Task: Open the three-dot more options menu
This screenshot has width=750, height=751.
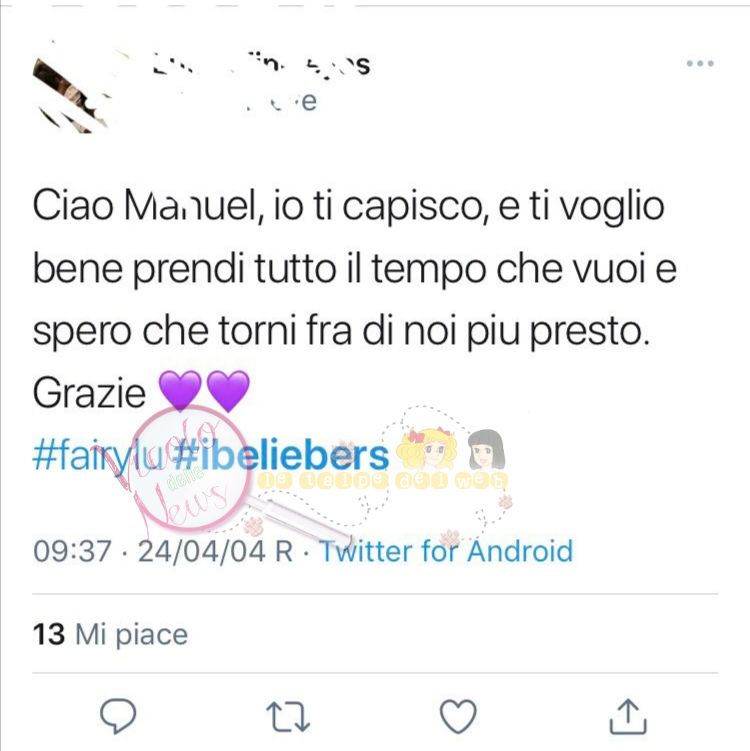Action: [x=700, y=63]
